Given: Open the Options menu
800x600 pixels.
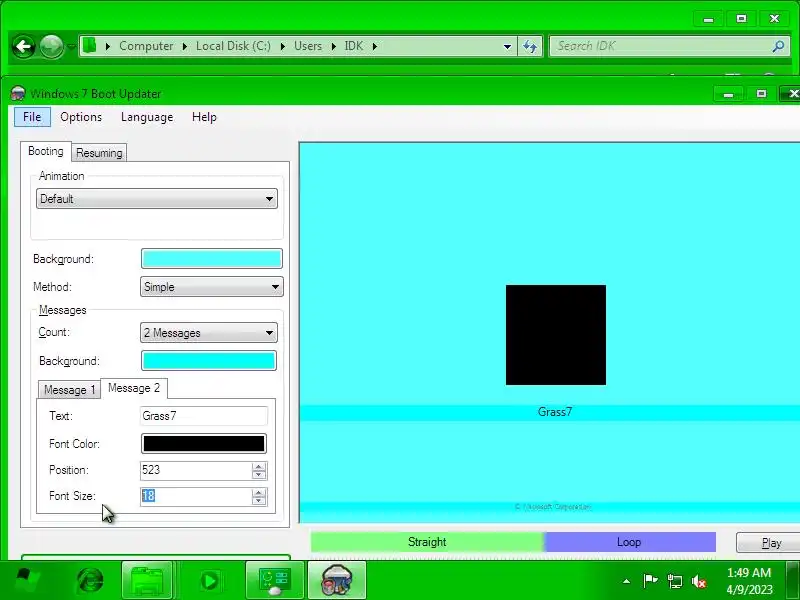Looking at the screenshot, I should (x=81, y=117).
